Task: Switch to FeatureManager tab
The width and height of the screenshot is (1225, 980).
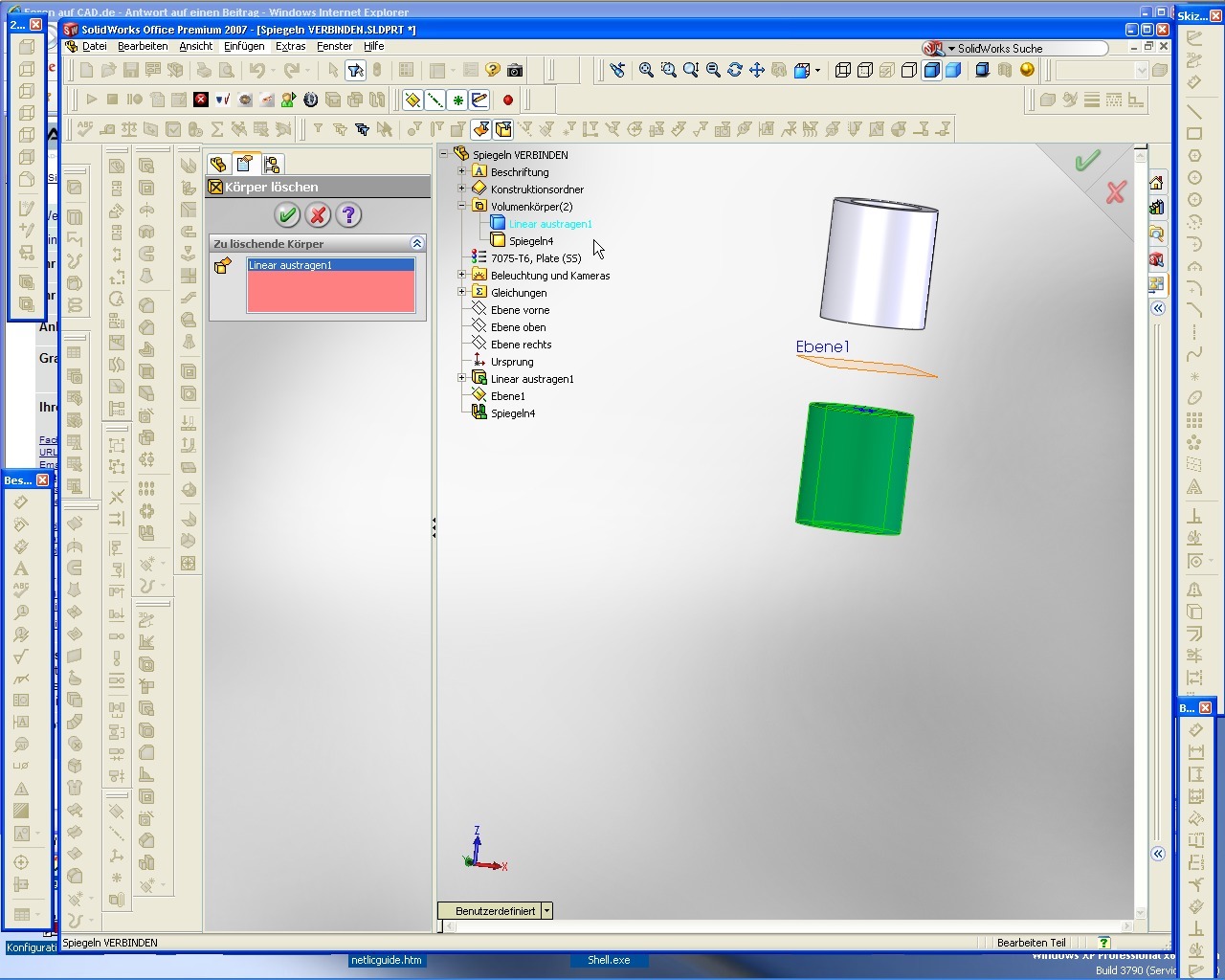Action: [218, 164]
